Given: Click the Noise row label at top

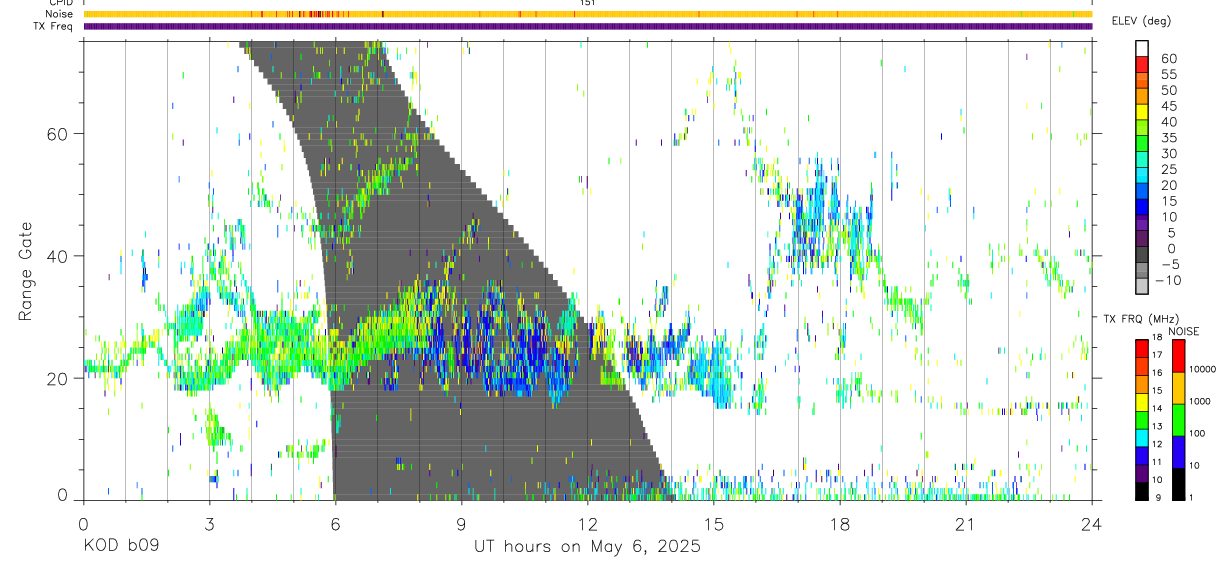Looking at the screenshot, I should (x=60, y=14).
